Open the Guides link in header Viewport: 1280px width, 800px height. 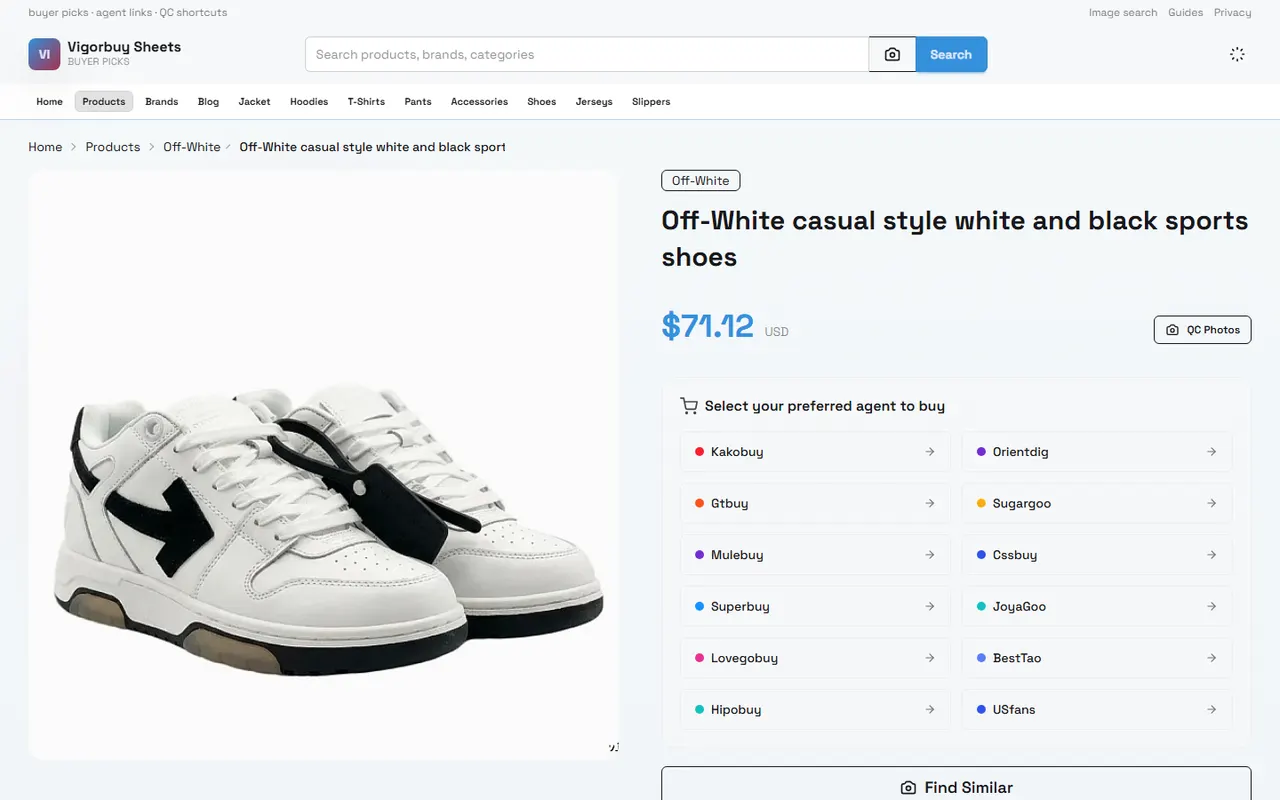tap(1186, 13)
